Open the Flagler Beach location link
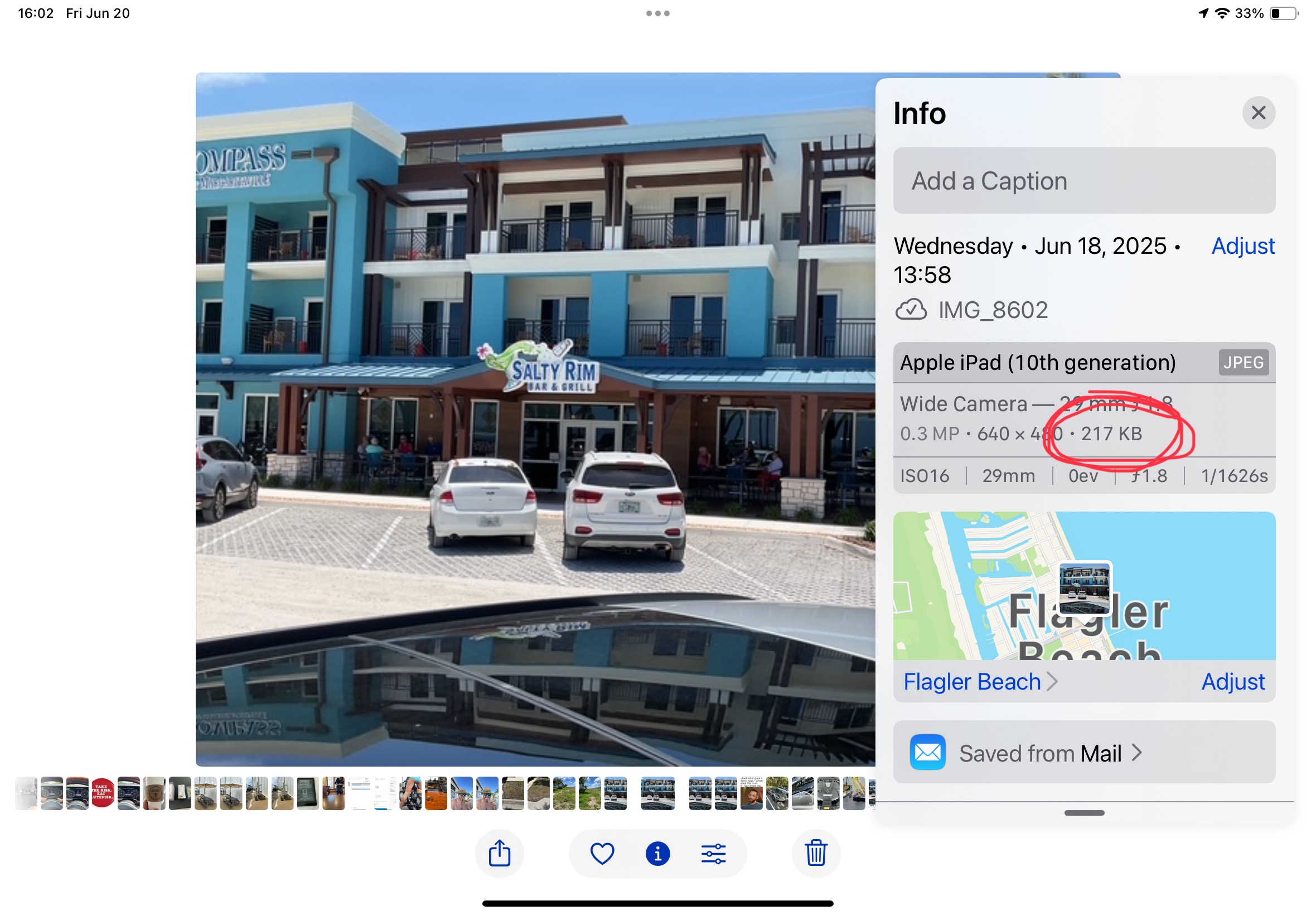This screenshot has height=915, width=1316. click(x=972, y=681)
